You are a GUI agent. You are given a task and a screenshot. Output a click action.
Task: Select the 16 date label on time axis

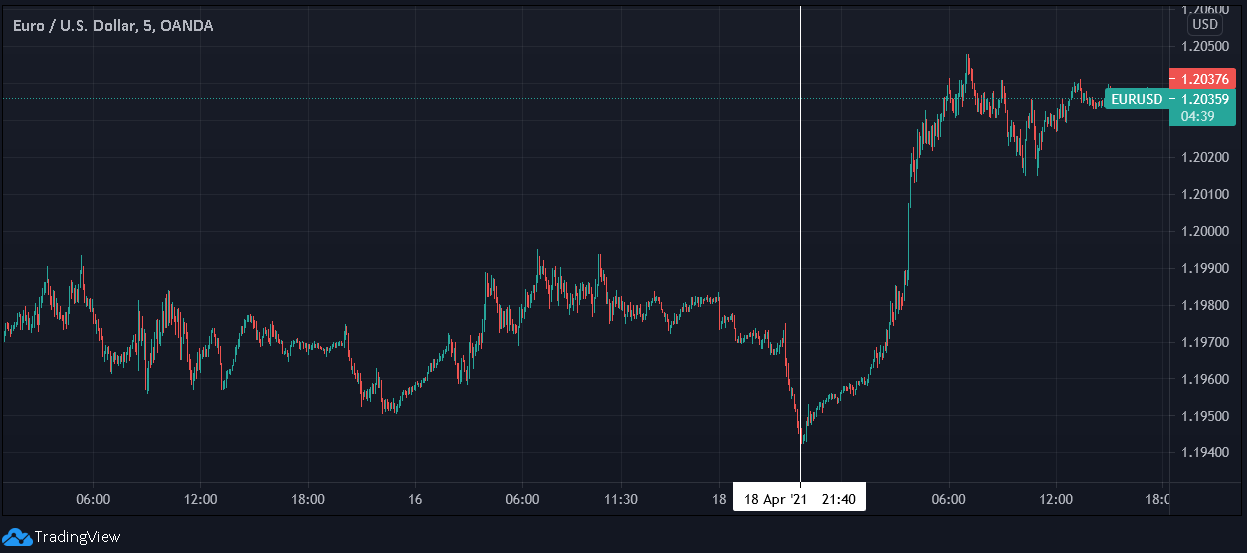coord(416,498)
